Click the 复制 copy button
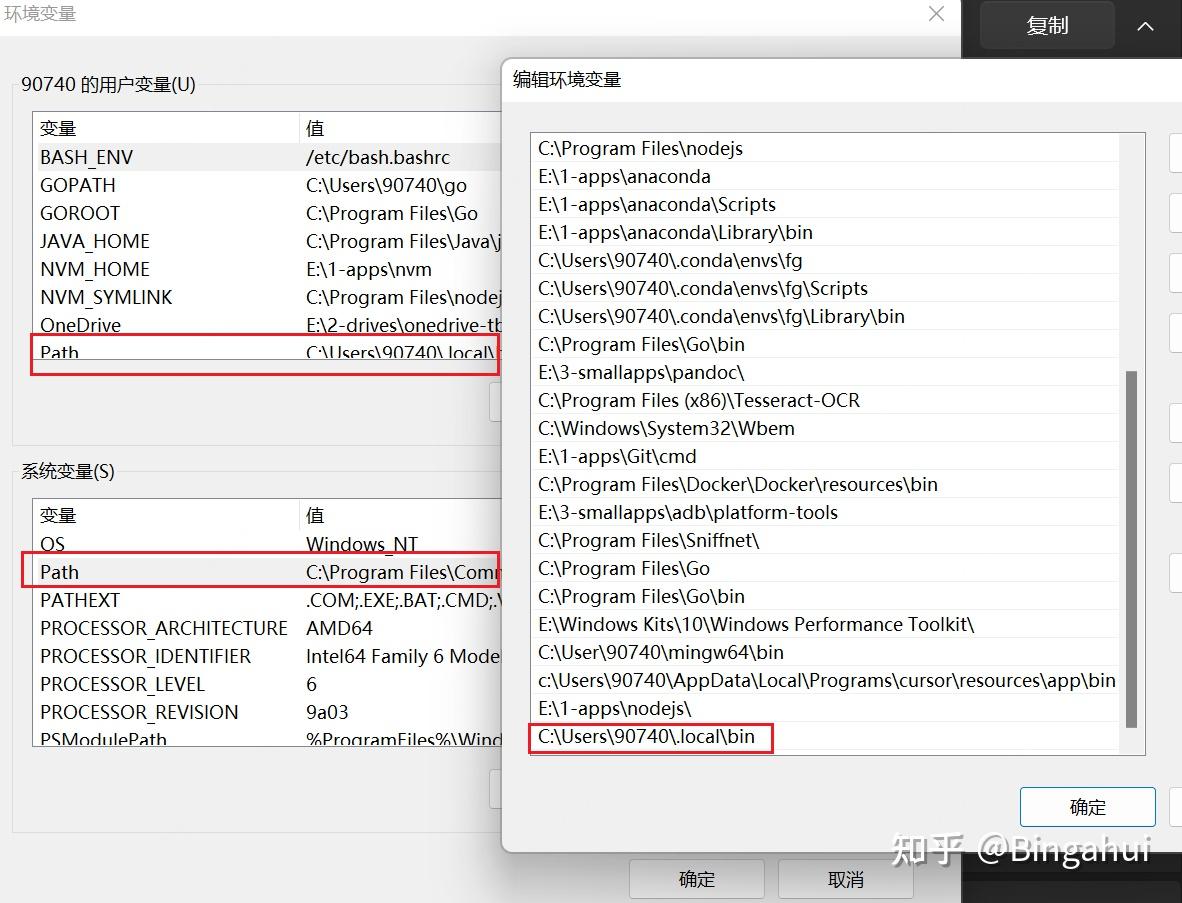The height and width of the screenshot is (903, 1182). pyautogui.click(x=1047, y=25)
